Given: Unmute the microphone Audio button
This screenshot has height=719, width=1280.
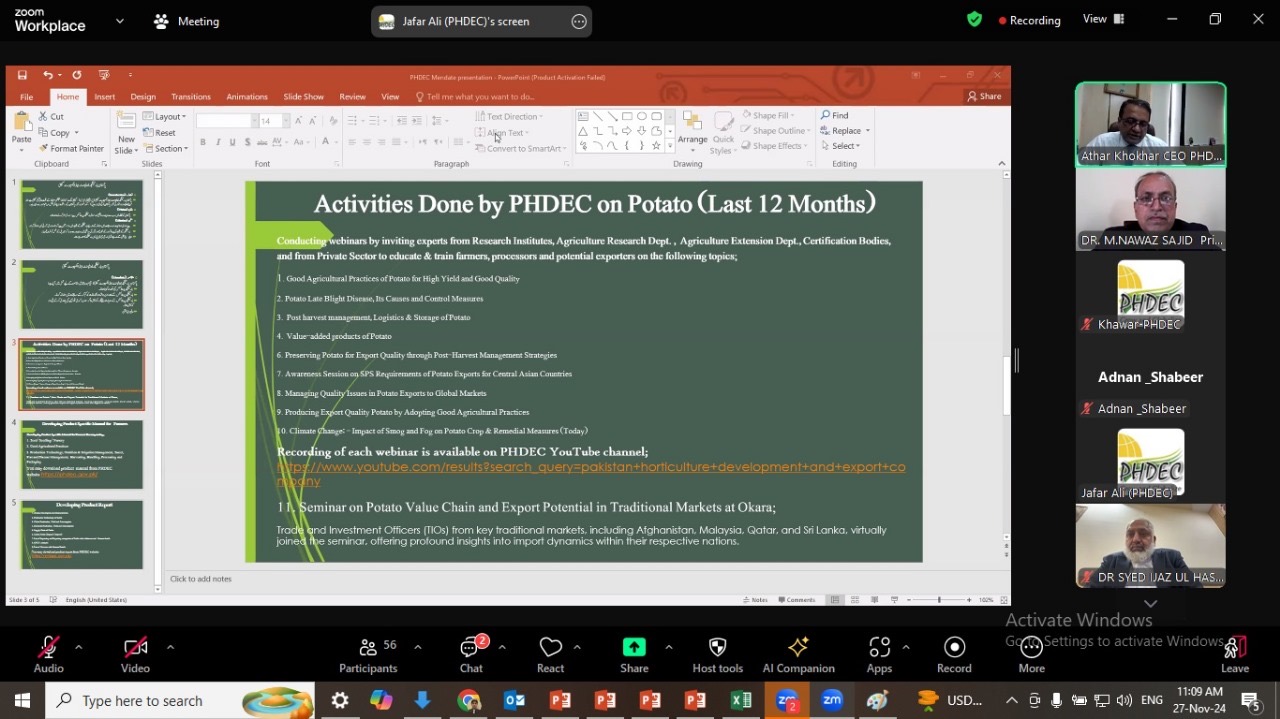Looking at the screenshot, I should [x=48, y=655].
